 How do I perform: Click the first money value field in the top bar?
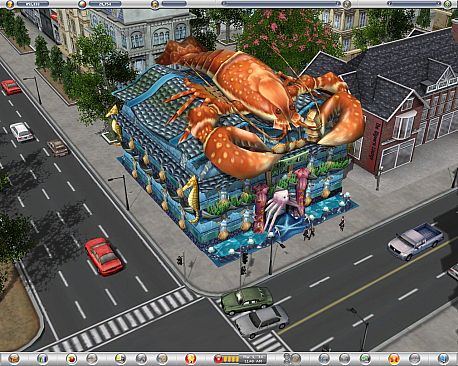[x=33, y=4]
